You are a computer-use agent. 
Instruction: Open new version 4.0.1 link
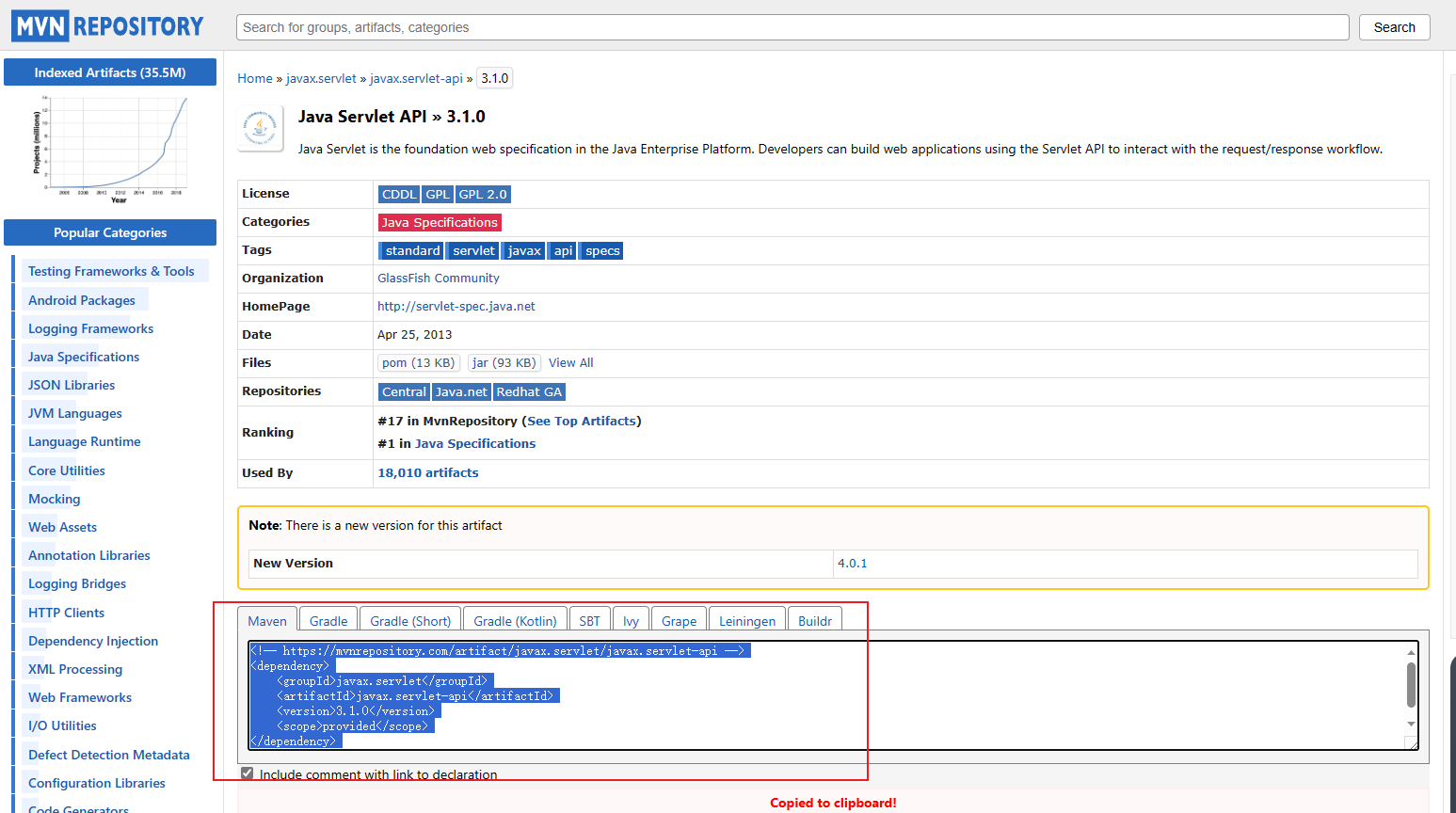pos(853,563)
